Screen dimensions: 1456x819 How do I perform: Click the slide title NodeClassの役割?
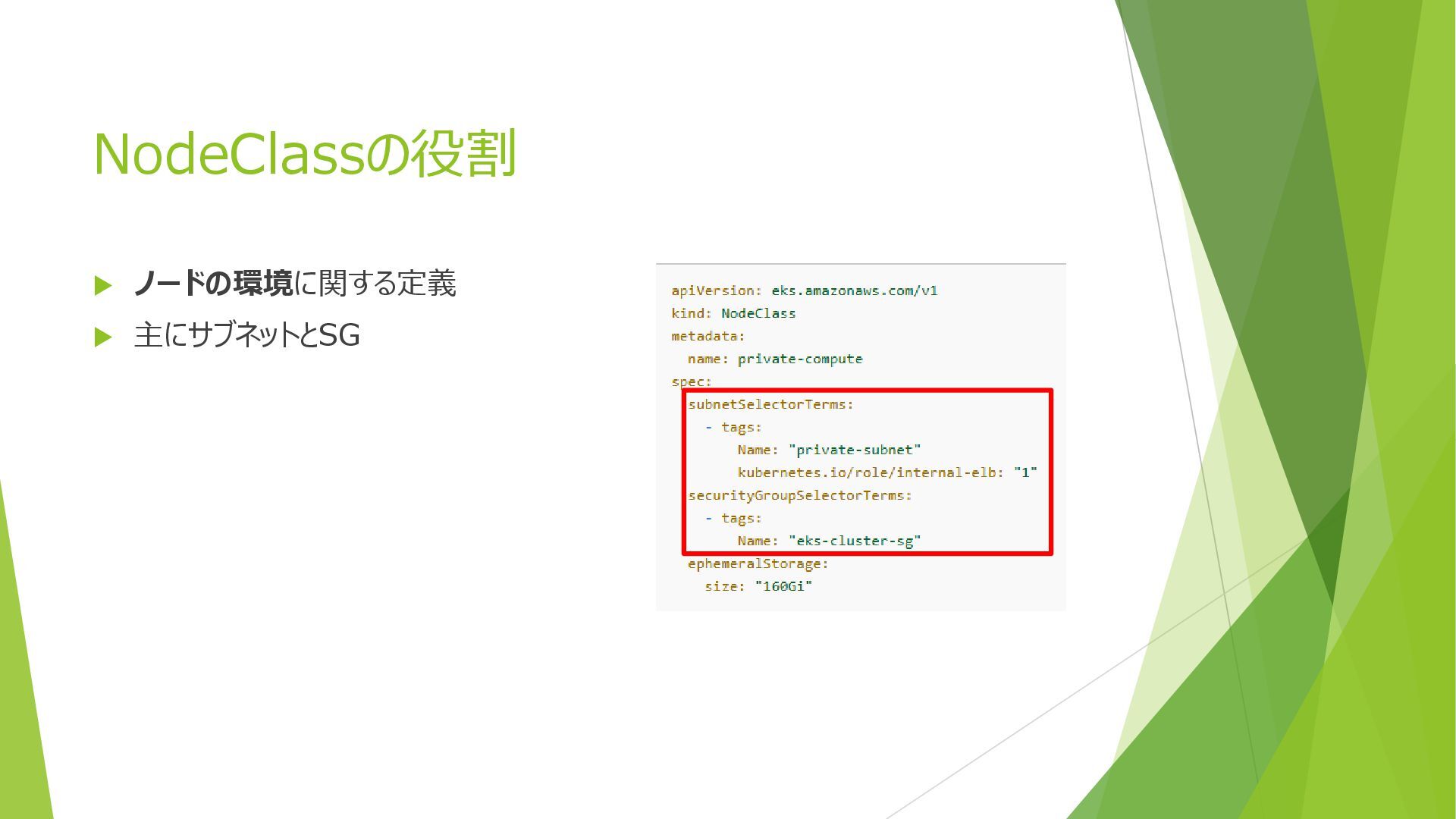305,154
